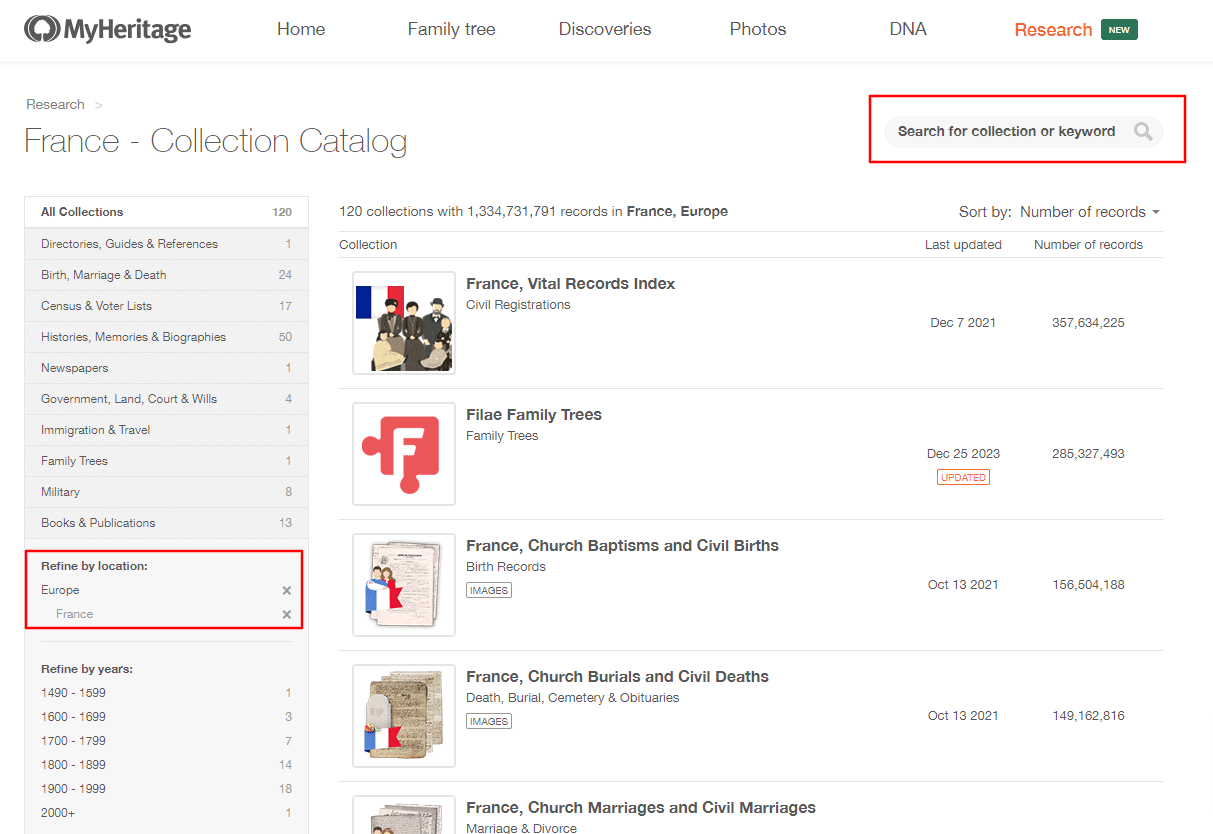The width and height of the screenshot is (1213, 834).
Task: Open France, Church Baptisms and Civil Births link
Action: point(622,546)
